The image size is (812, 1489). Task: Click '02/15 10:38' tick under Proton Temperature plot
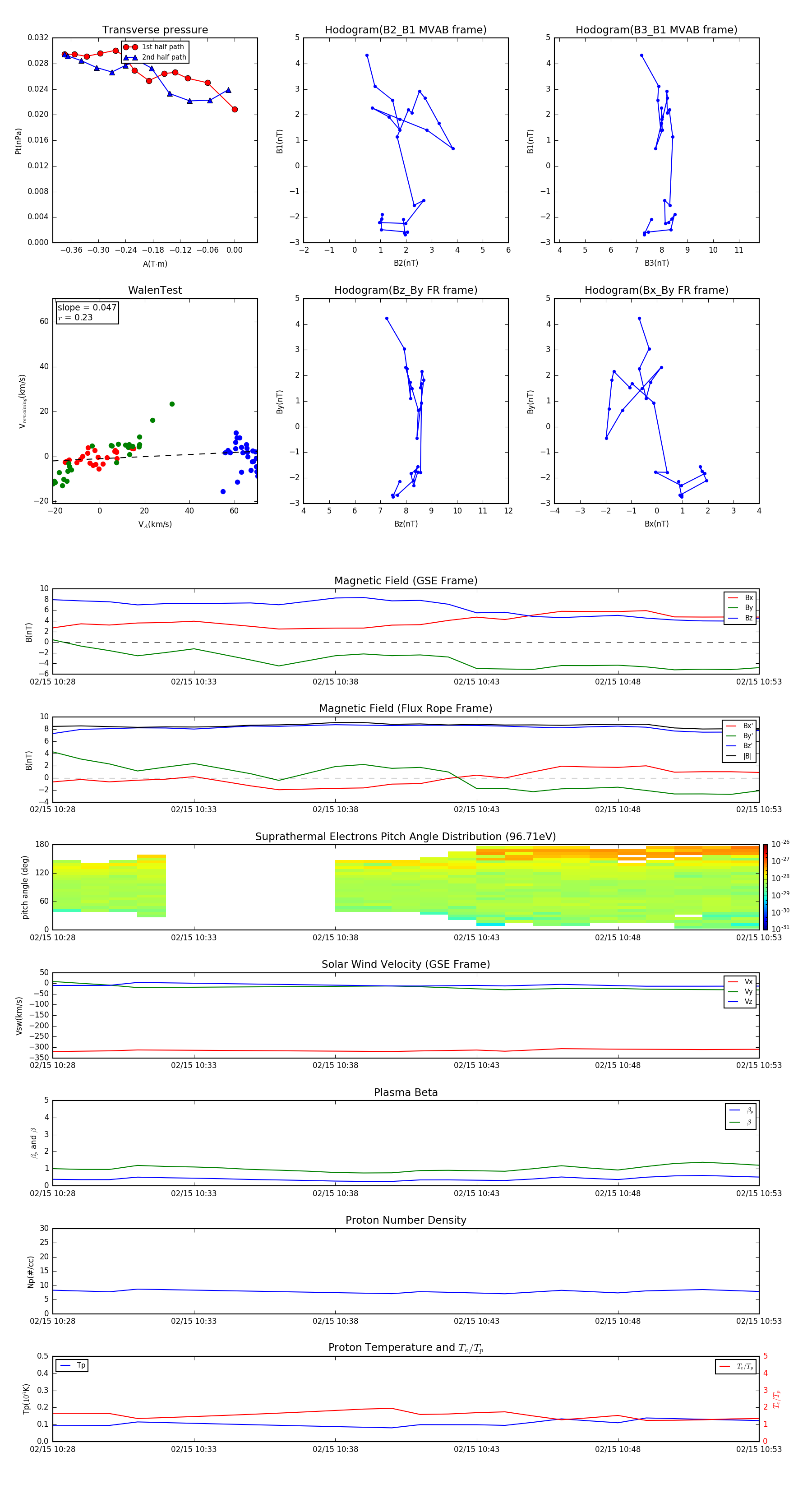(x=335, y=1449)
